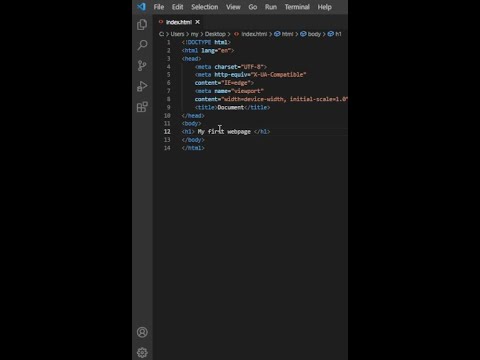Viewport: 480px width, 360px height.
Task: Open the Search view in activity bar
Action: [142, 45]
